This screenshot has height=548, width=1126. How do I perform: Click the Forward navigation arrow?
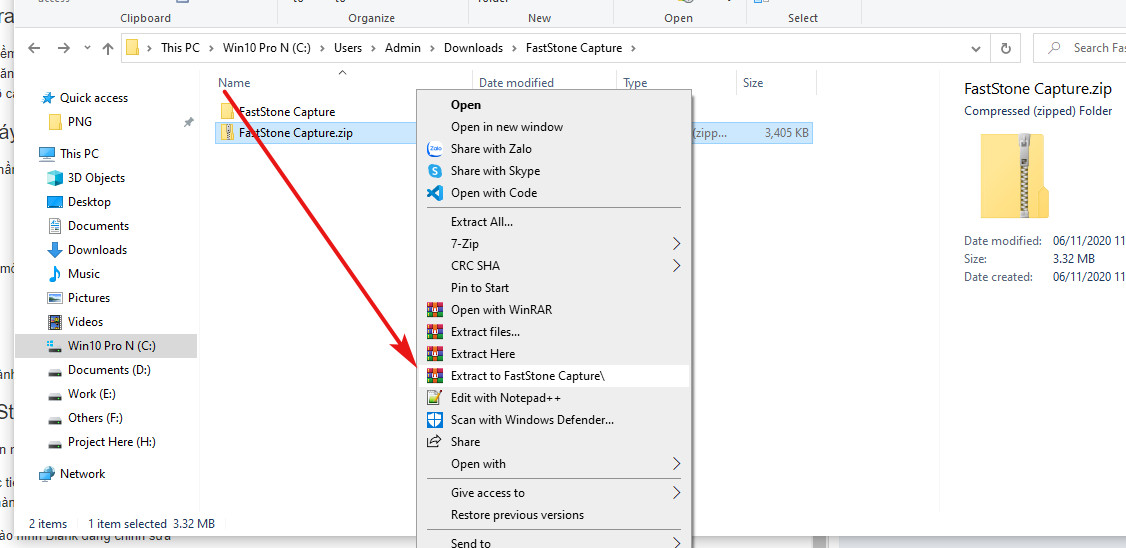click(63, 48)
